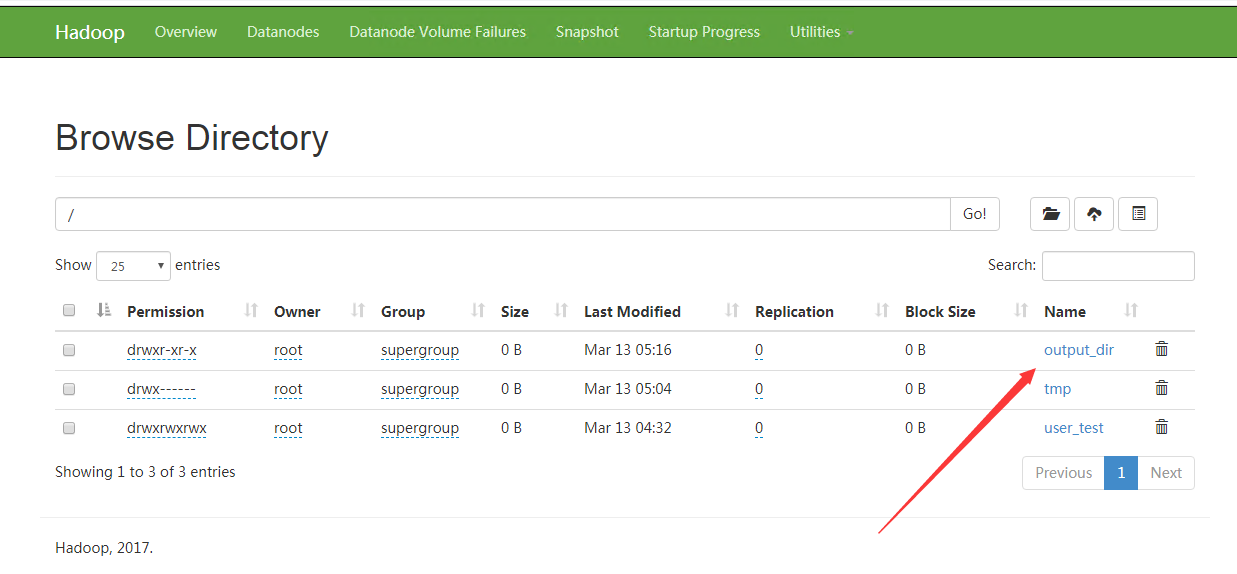
Task: Sort by the default order icon column
Action: 104,311
